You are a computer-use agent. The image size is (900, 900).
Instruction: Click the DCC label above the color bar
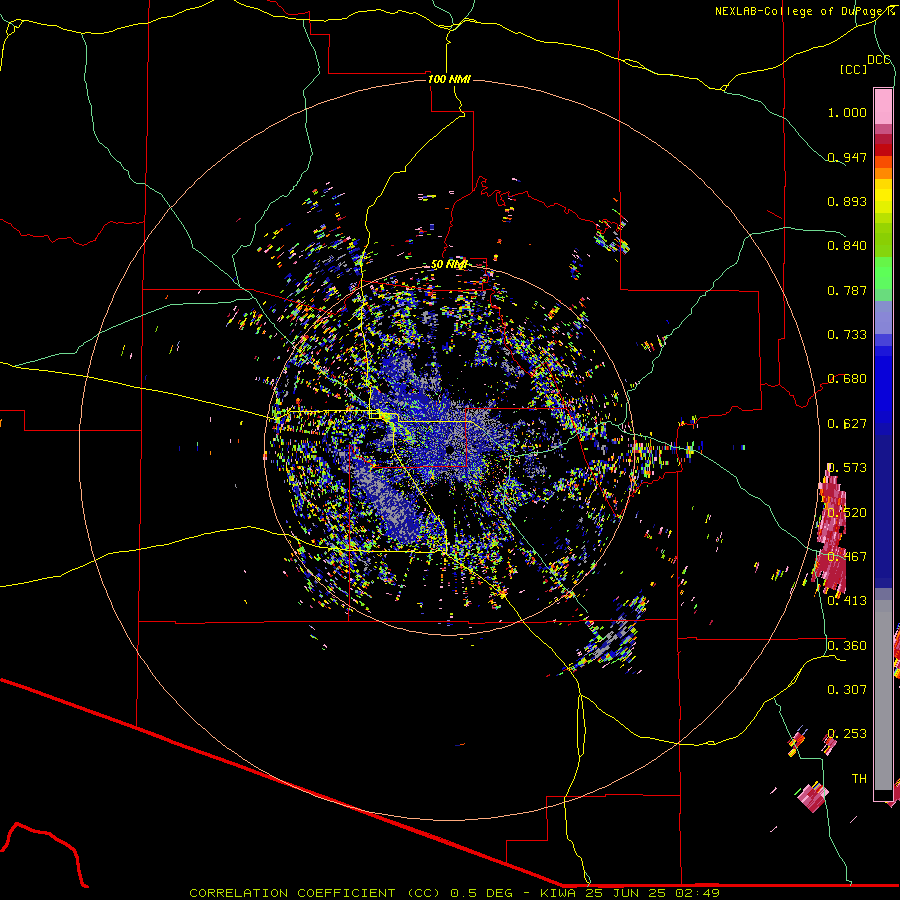(879, 60)
